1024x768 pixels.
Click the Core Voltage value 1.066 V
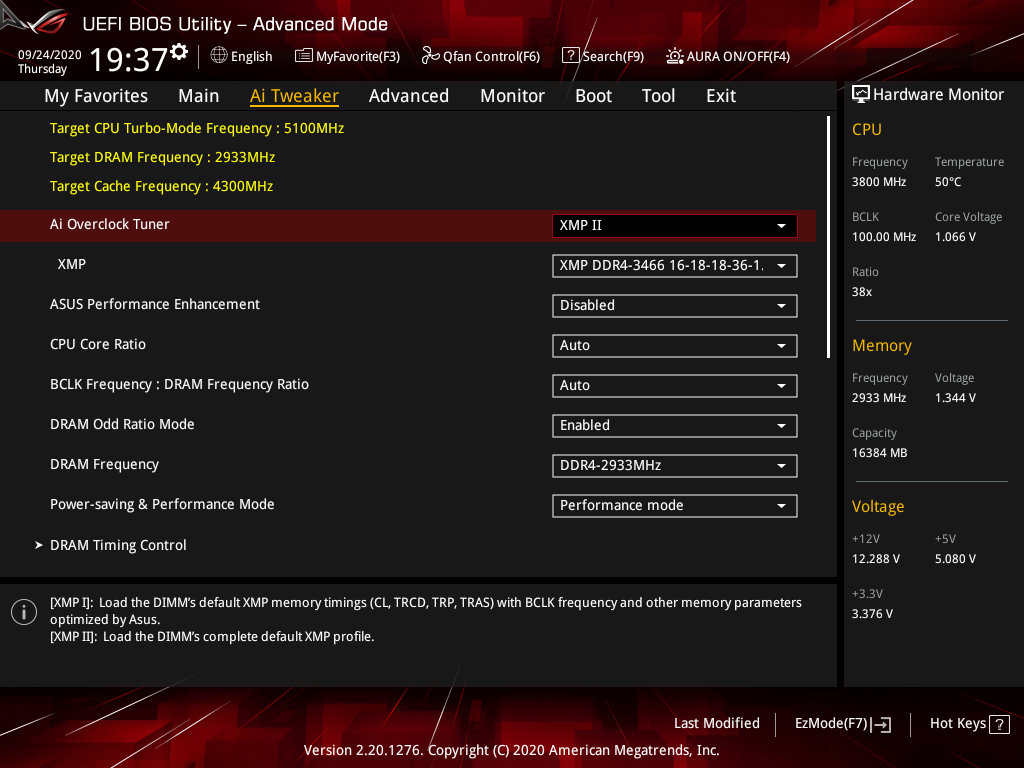[955, 237]
